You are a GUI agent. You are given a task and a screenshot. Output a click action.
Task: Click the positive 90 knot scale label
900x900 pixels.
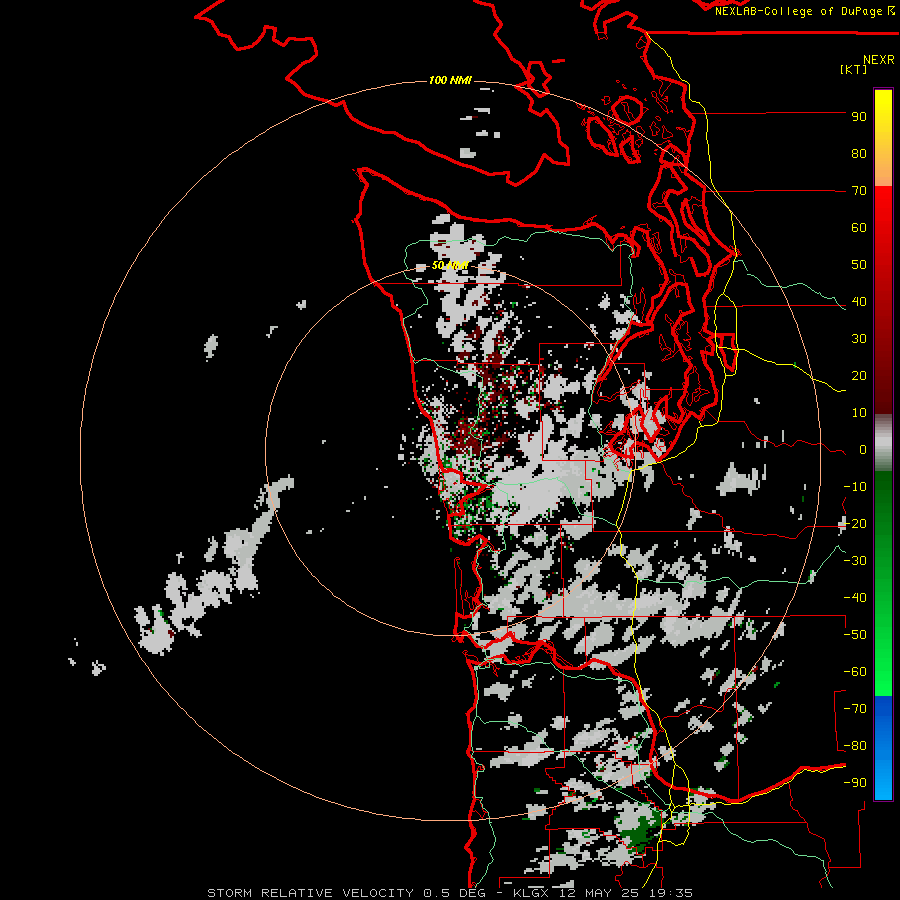pyautogui.click(x=859, y=117)
